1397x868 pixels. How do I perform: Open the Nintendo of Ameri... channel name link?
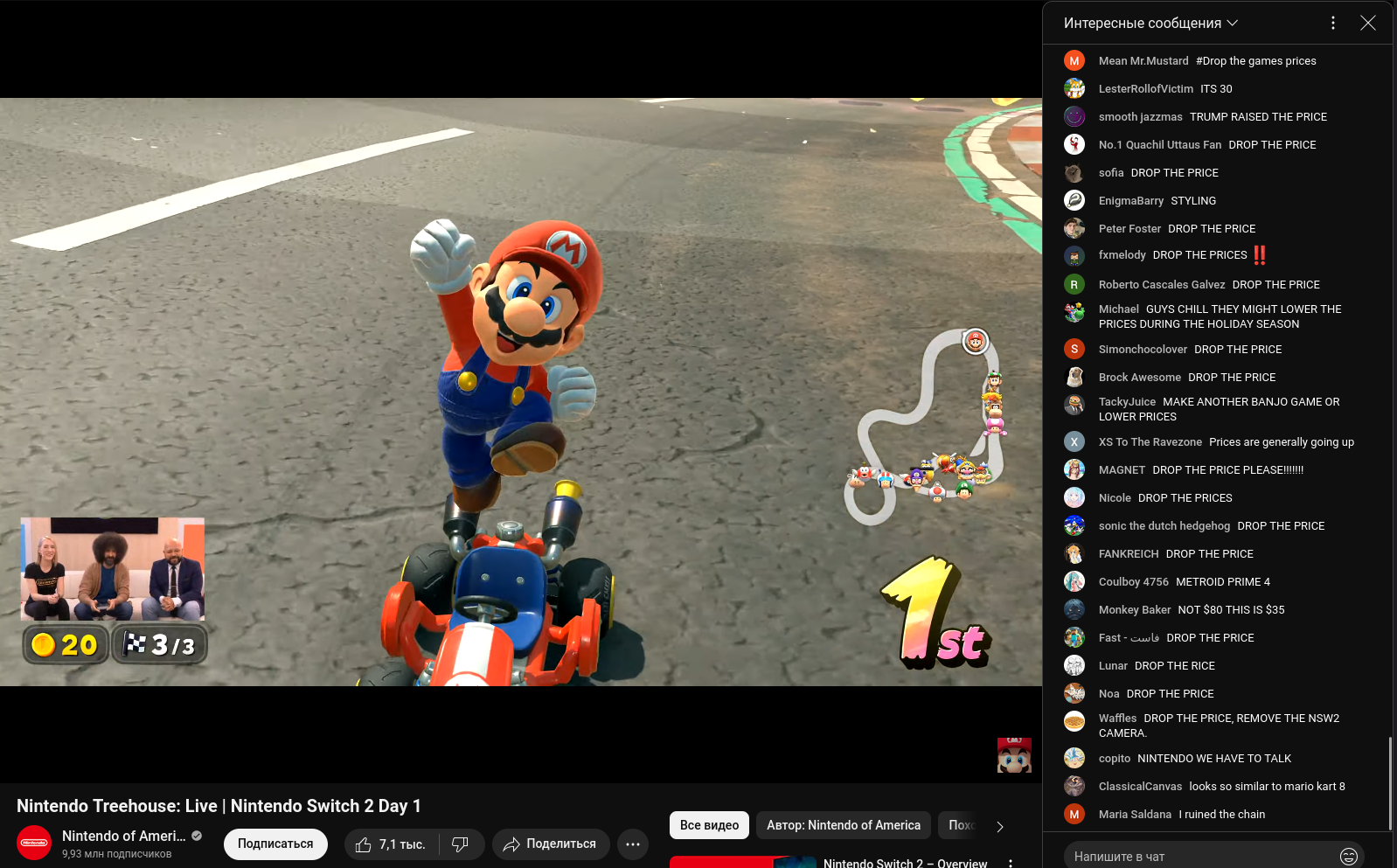click(123, 836)
